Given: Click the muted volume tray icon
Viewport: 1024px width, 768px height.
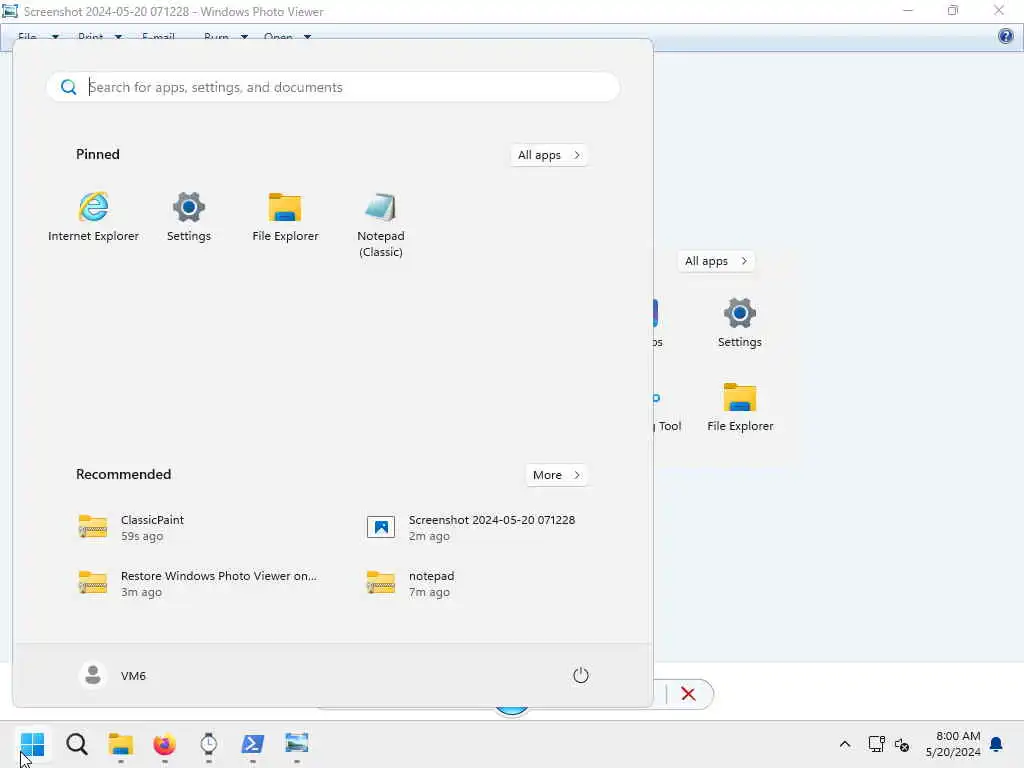Looking at the screenshot, I should (902, 744).
